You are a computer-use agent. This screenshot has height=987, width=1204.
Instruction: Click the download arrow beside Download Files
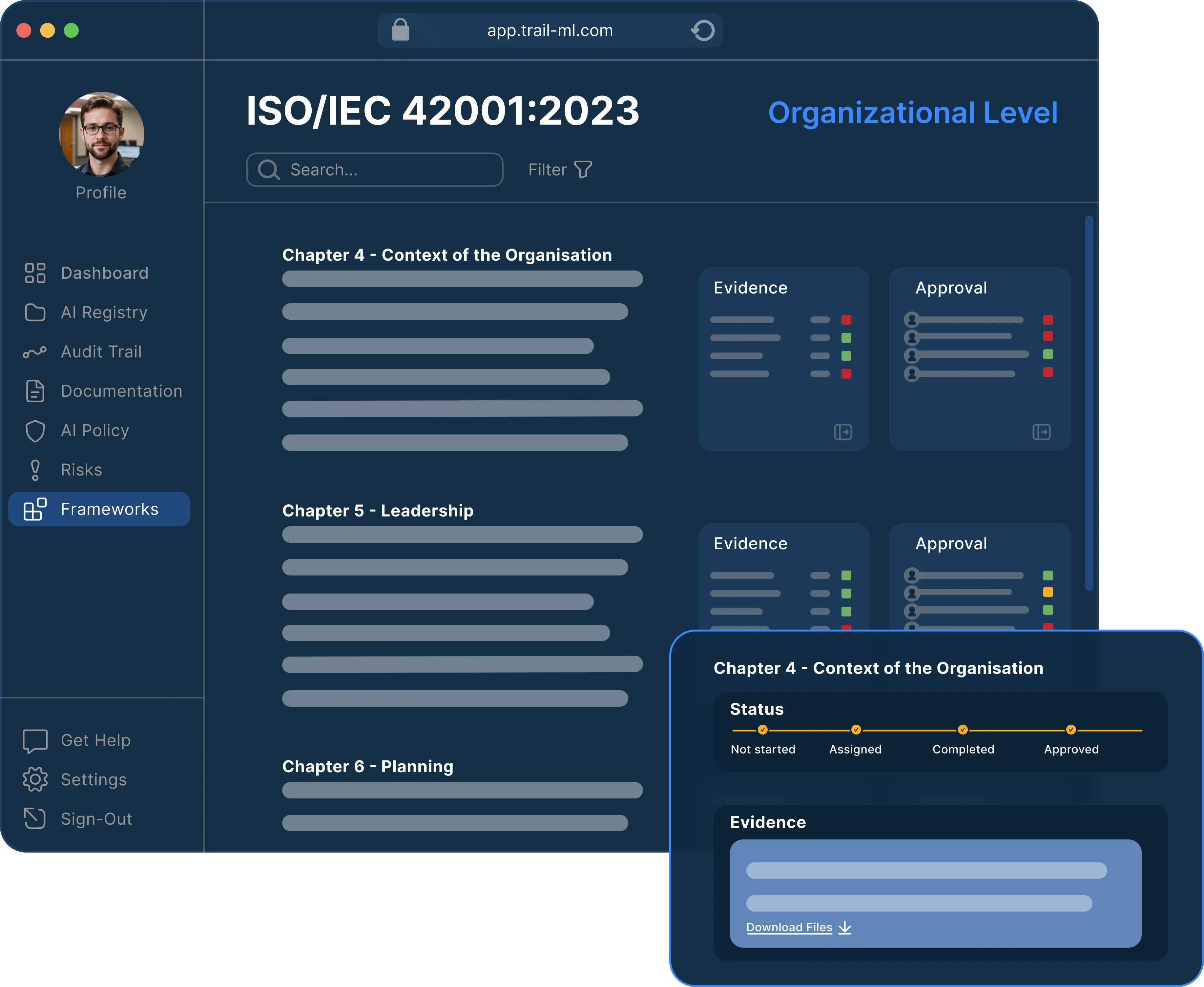[845, 927]
